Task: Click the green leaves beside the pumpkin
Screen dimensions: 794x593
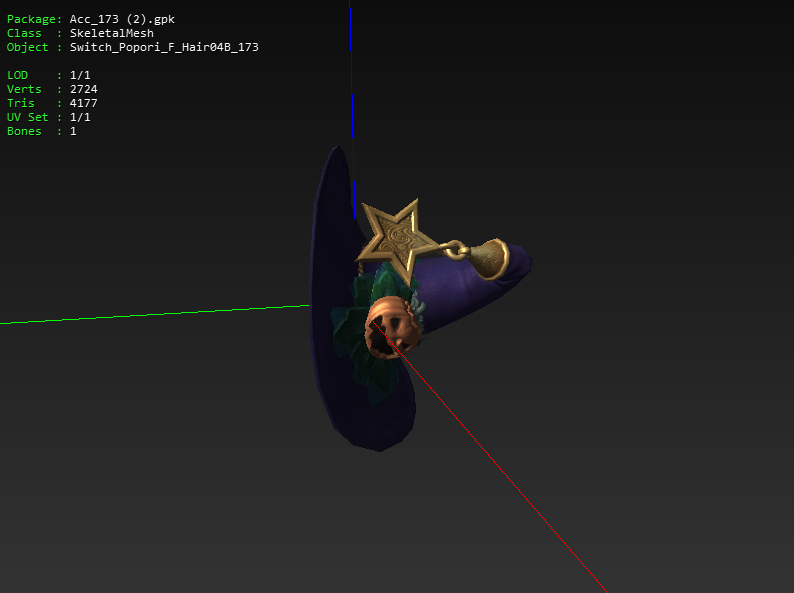Action: pyautogui.click(x=352, y=330)
